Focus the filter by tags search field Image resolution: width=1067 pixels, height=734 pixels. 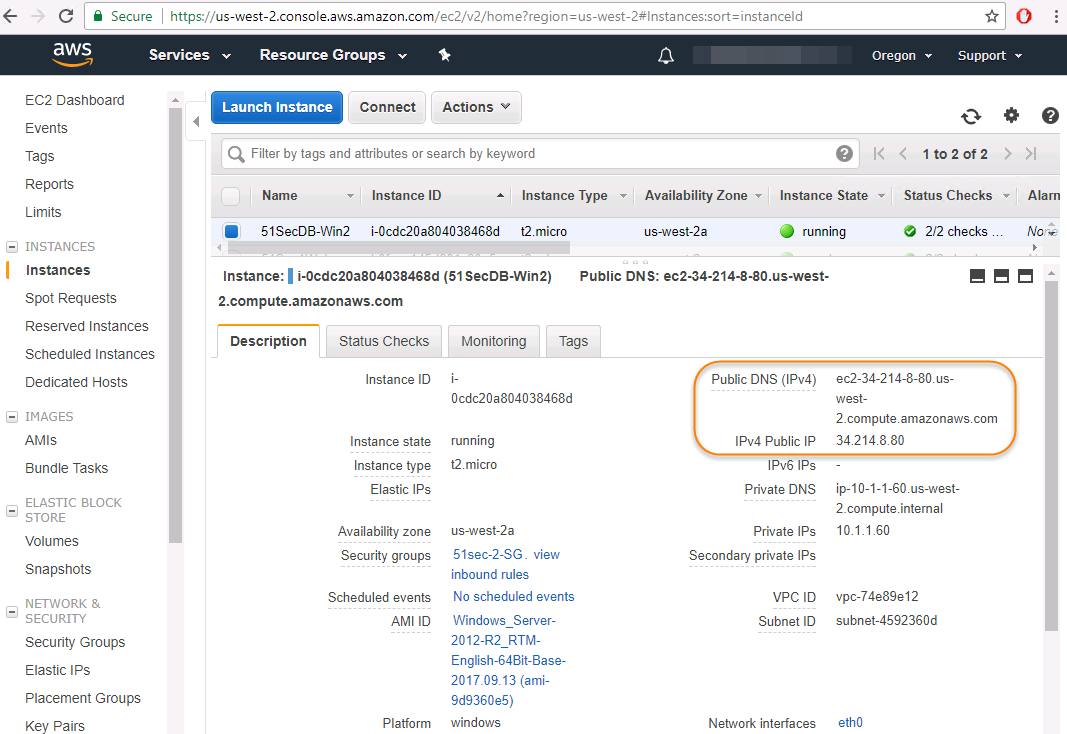pyautogui.click(x=538, y=154)
